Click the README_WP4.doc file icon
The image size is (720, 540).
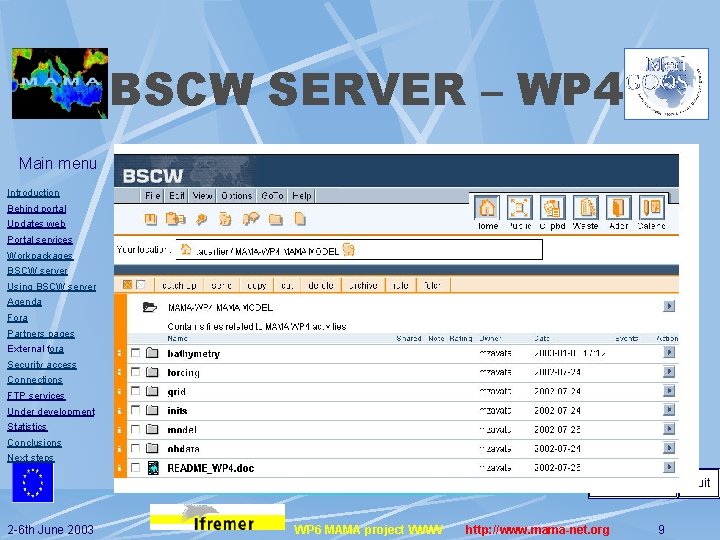153,468
